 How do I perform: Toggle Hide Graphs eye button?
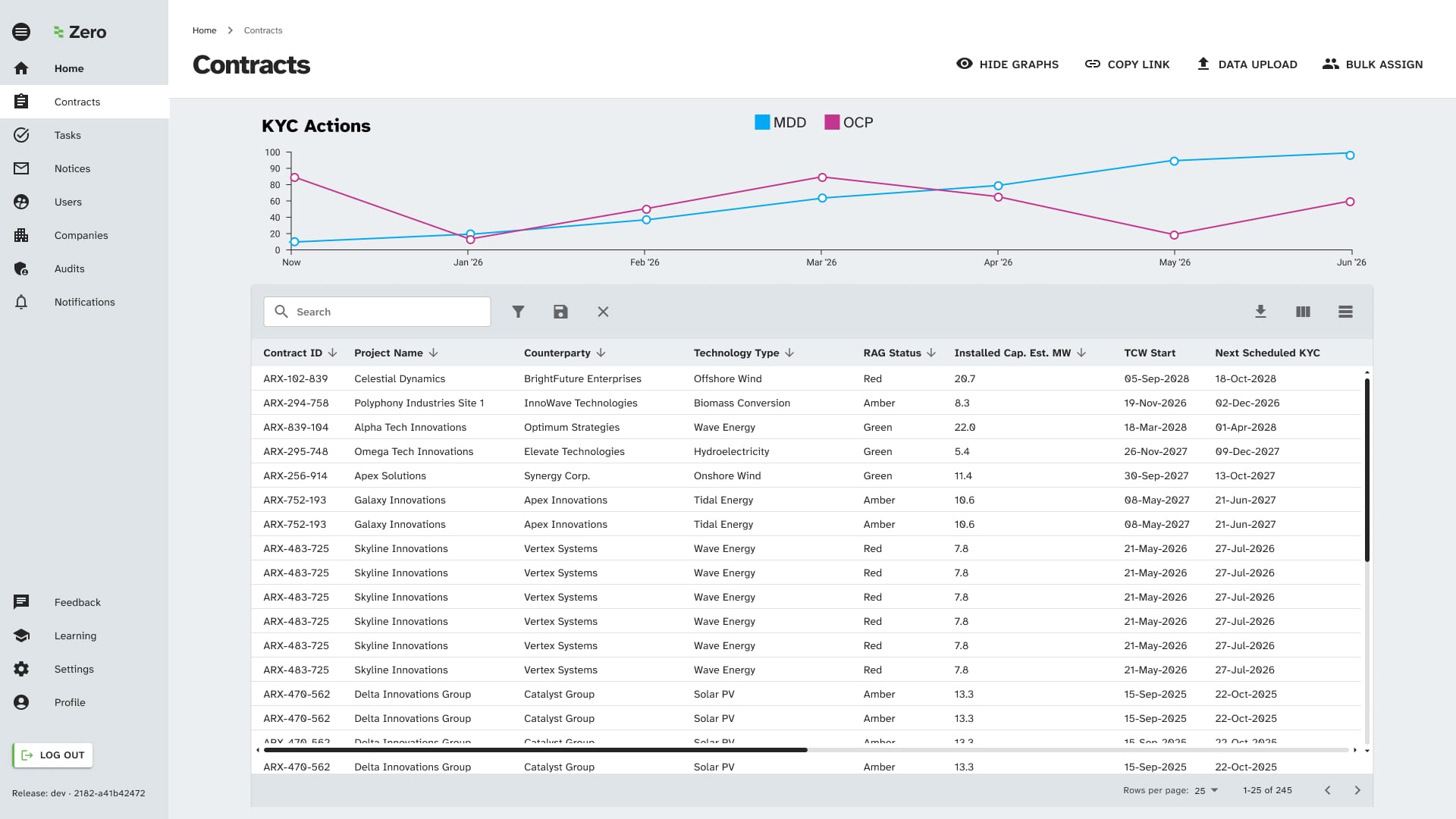point(1007,64)
